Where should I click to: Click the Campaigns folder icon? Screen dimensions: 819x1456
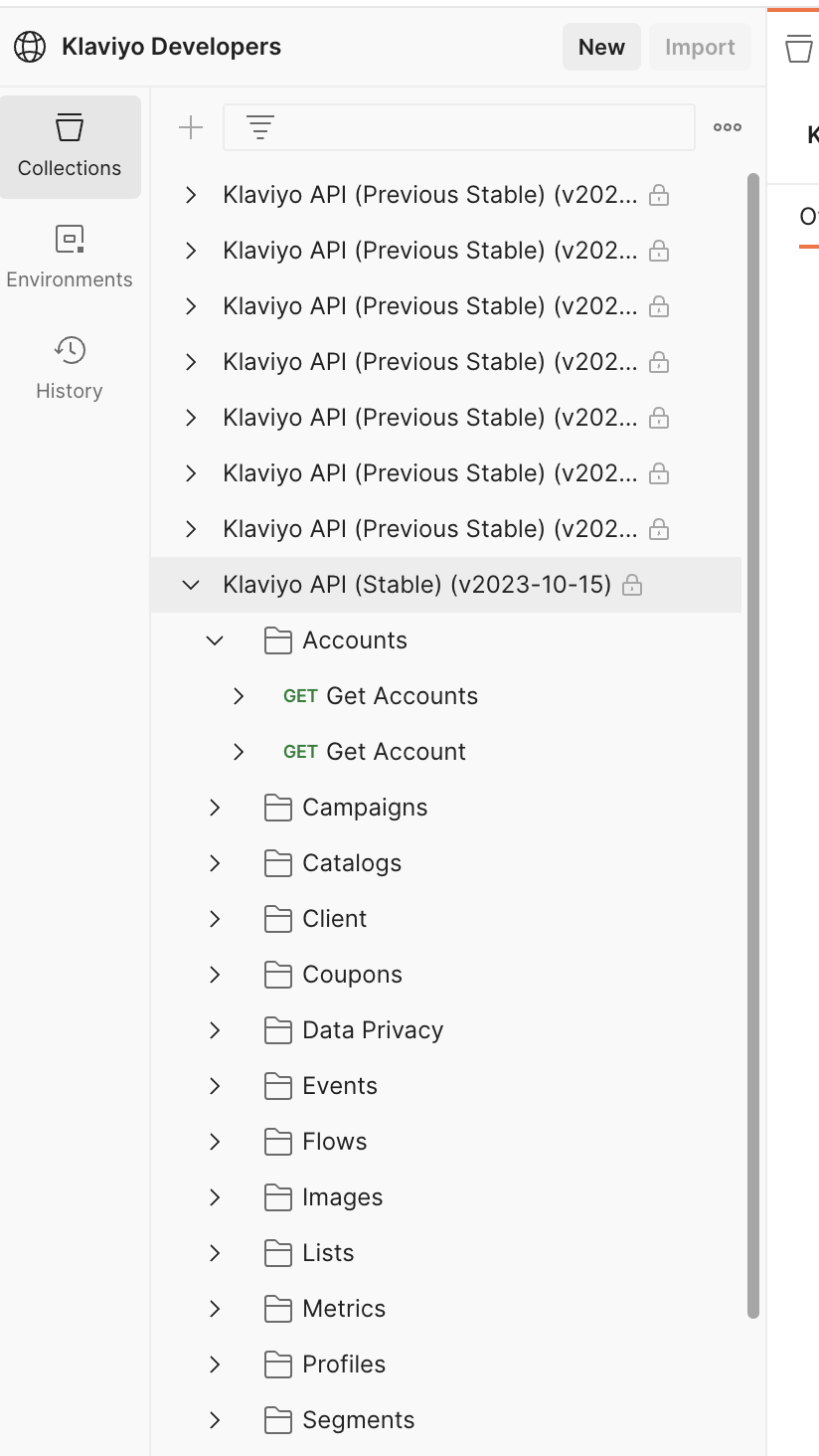[x=278, y=808]
